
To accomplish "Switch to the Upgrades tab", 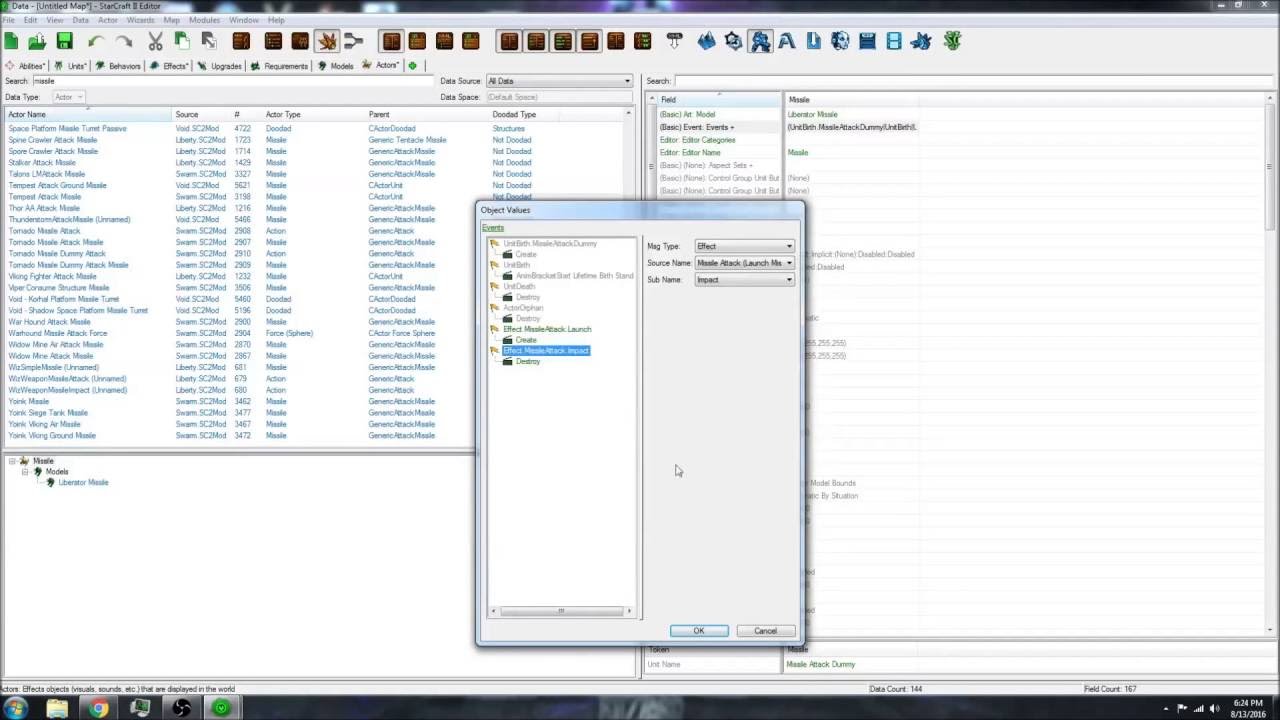I will (220, 66).
